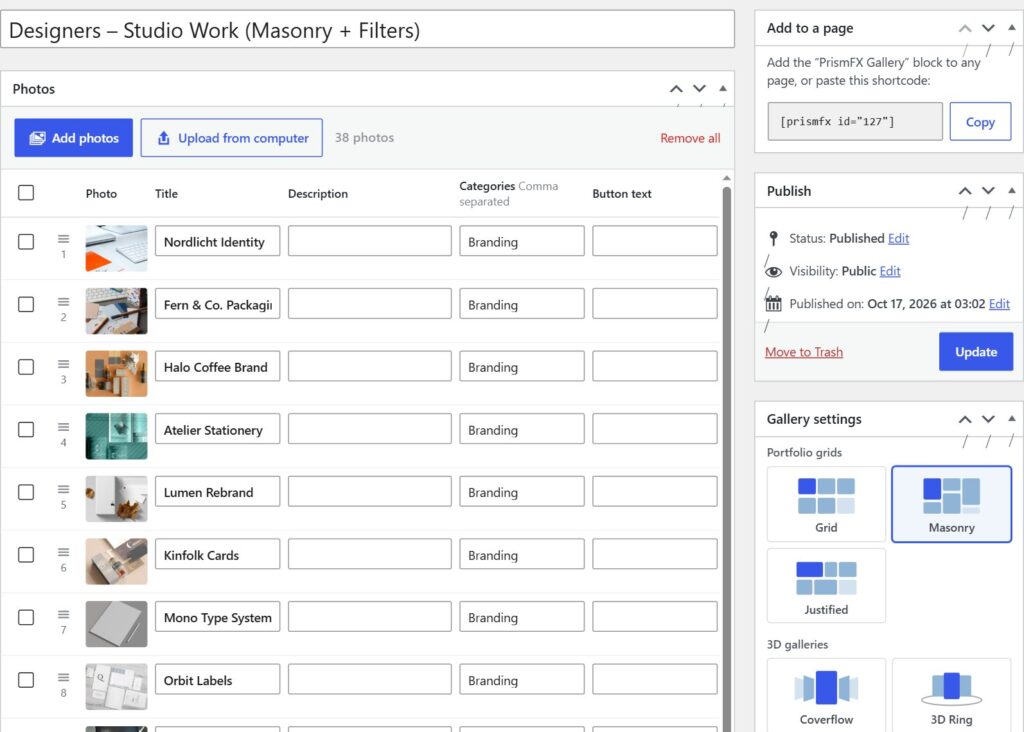Viewport: 1024px width, 732px height.
Task: Click the status pin icon in Publish
Action: [773, 238]
